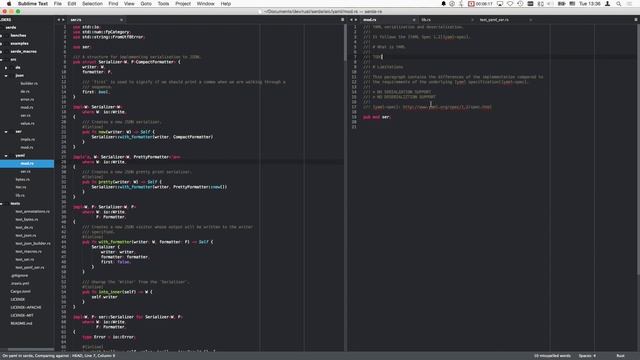
Task: Open value.rs in the sidebar
Action: (27, 123)
